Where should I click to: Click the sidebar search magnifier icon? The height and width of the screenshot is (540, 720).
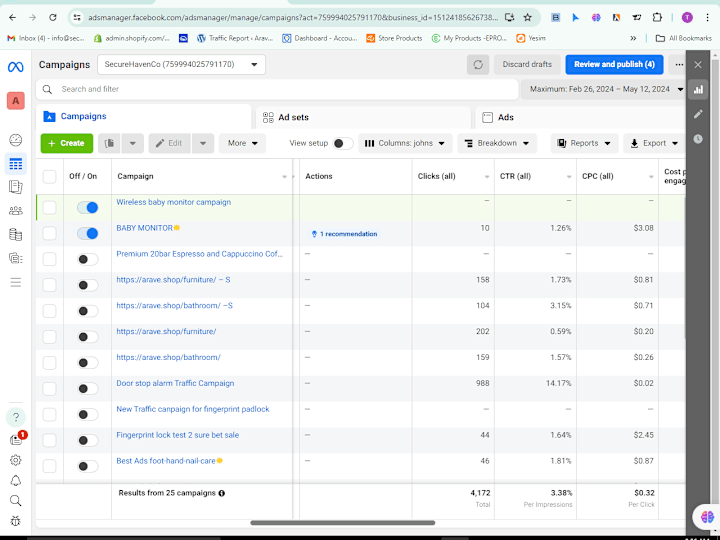[16, 501]
